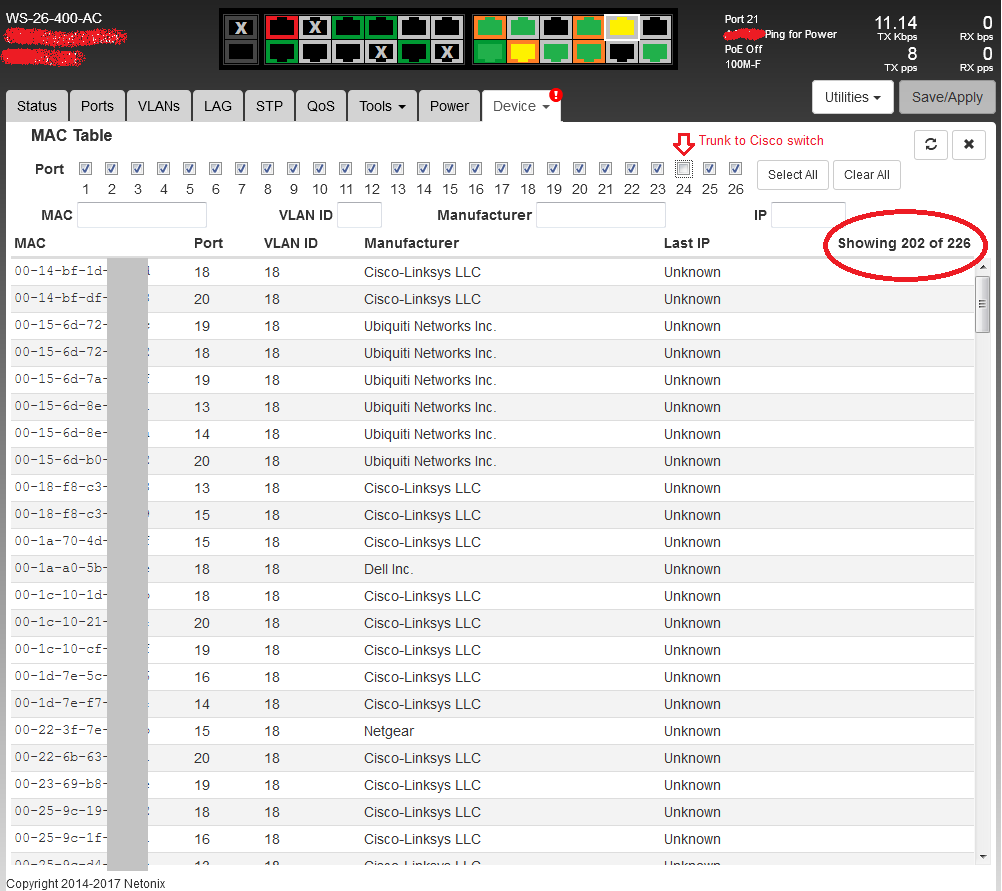Expand the Device tab dropdown
Viewport: 1002px width, 891px height.
click(x=521, y=106)
